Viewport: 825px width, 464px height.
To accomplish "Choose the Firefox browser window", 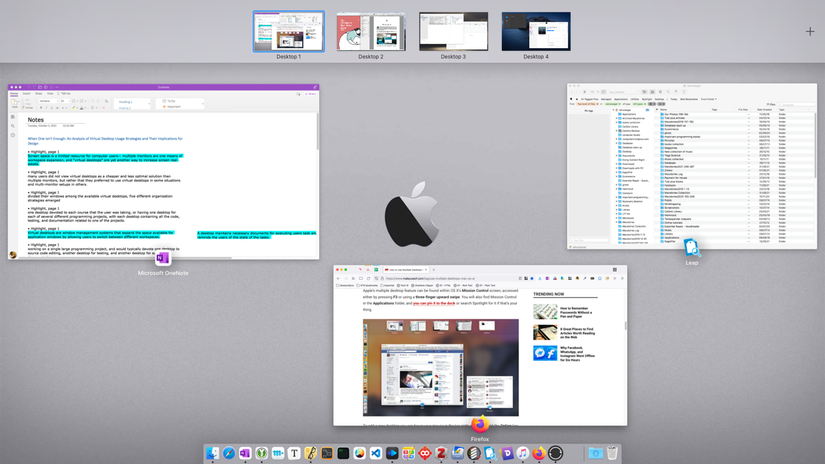I will (x=480, y=345).
